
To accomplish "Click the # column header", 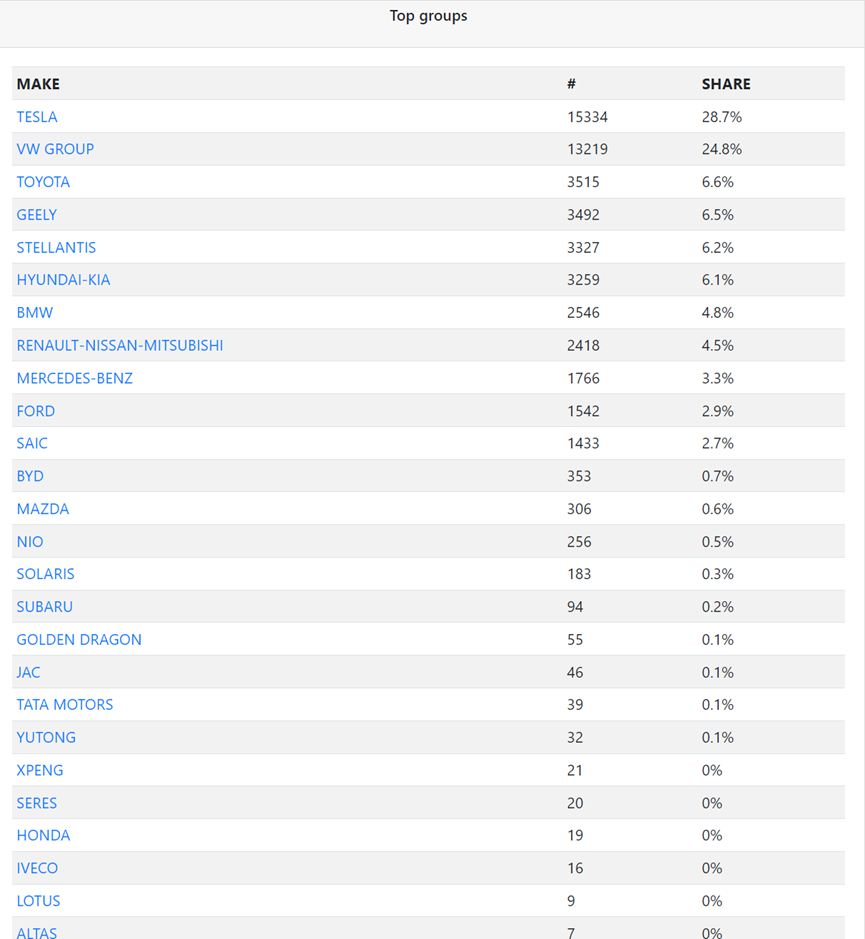I will coord(571,84).
